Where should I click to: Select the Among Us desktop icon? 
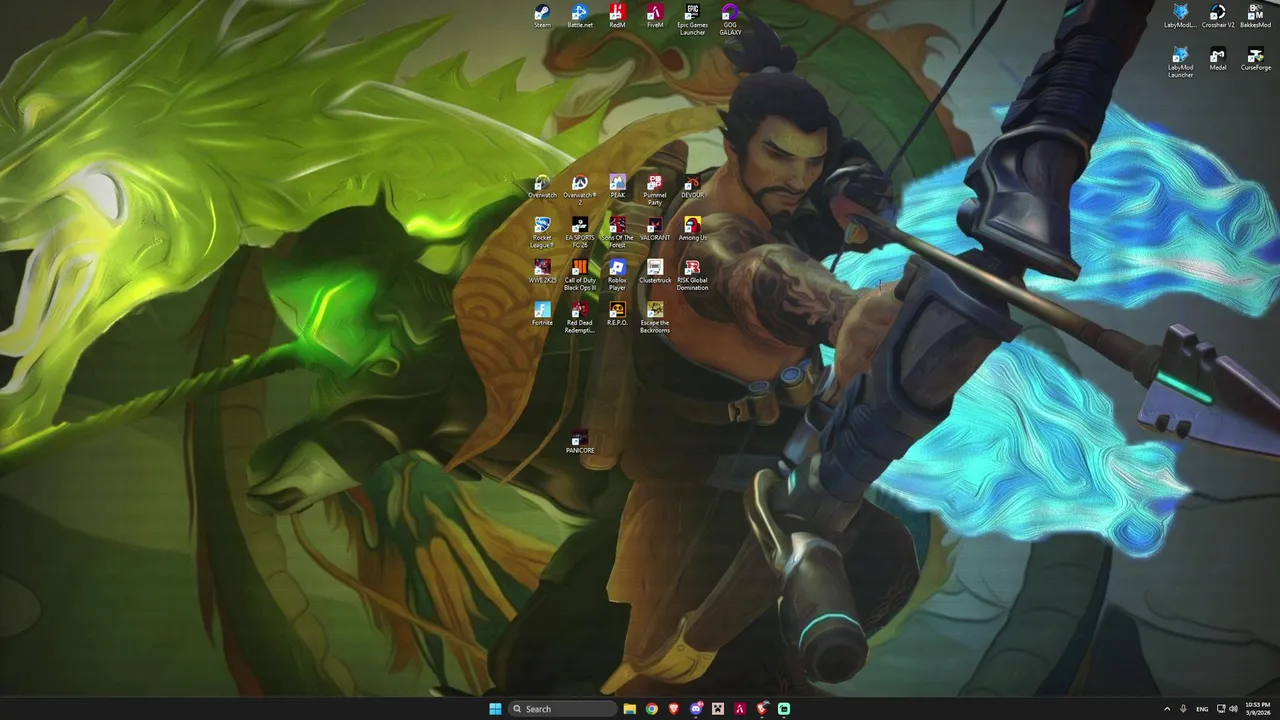tap(692, 230)
